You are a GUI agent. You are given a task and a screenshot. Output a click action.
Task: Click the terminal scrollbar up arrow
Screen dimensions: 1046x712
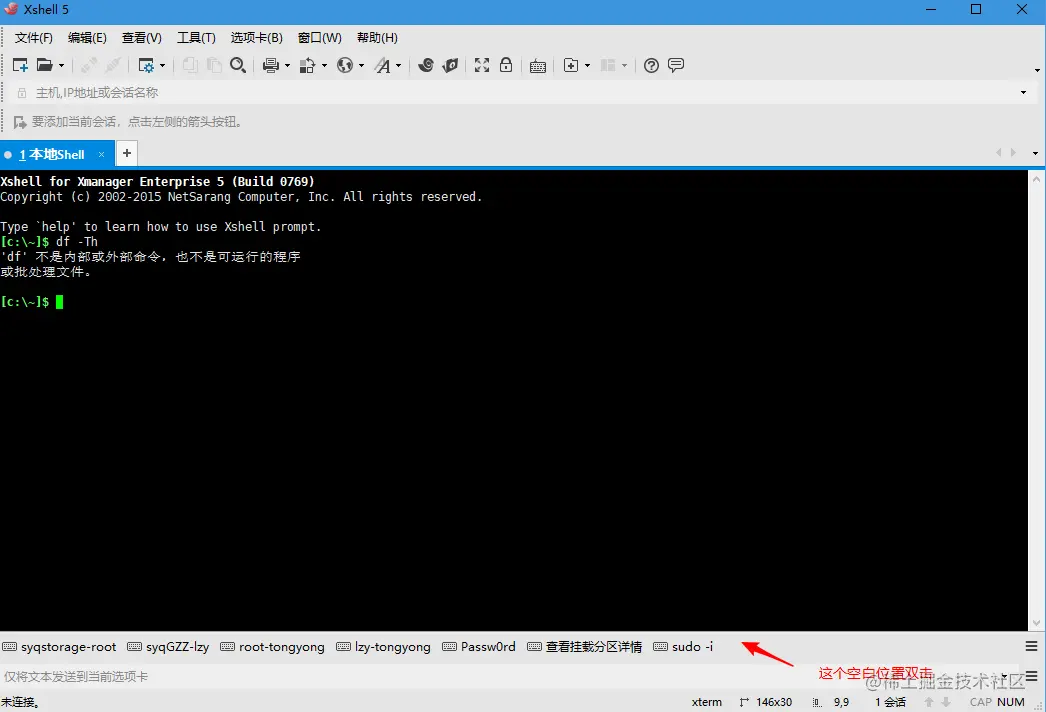[x=1036, y=179]
